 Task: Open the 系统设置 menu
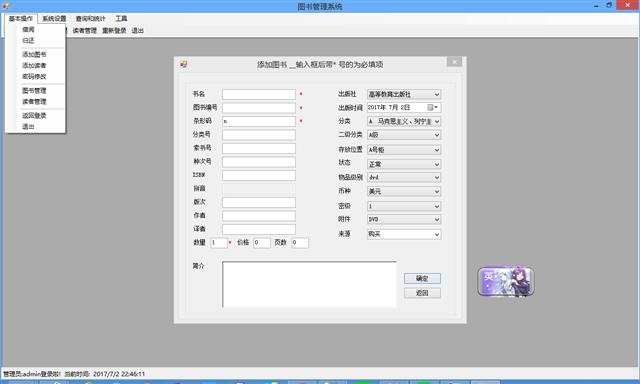[x=54, y=19]
